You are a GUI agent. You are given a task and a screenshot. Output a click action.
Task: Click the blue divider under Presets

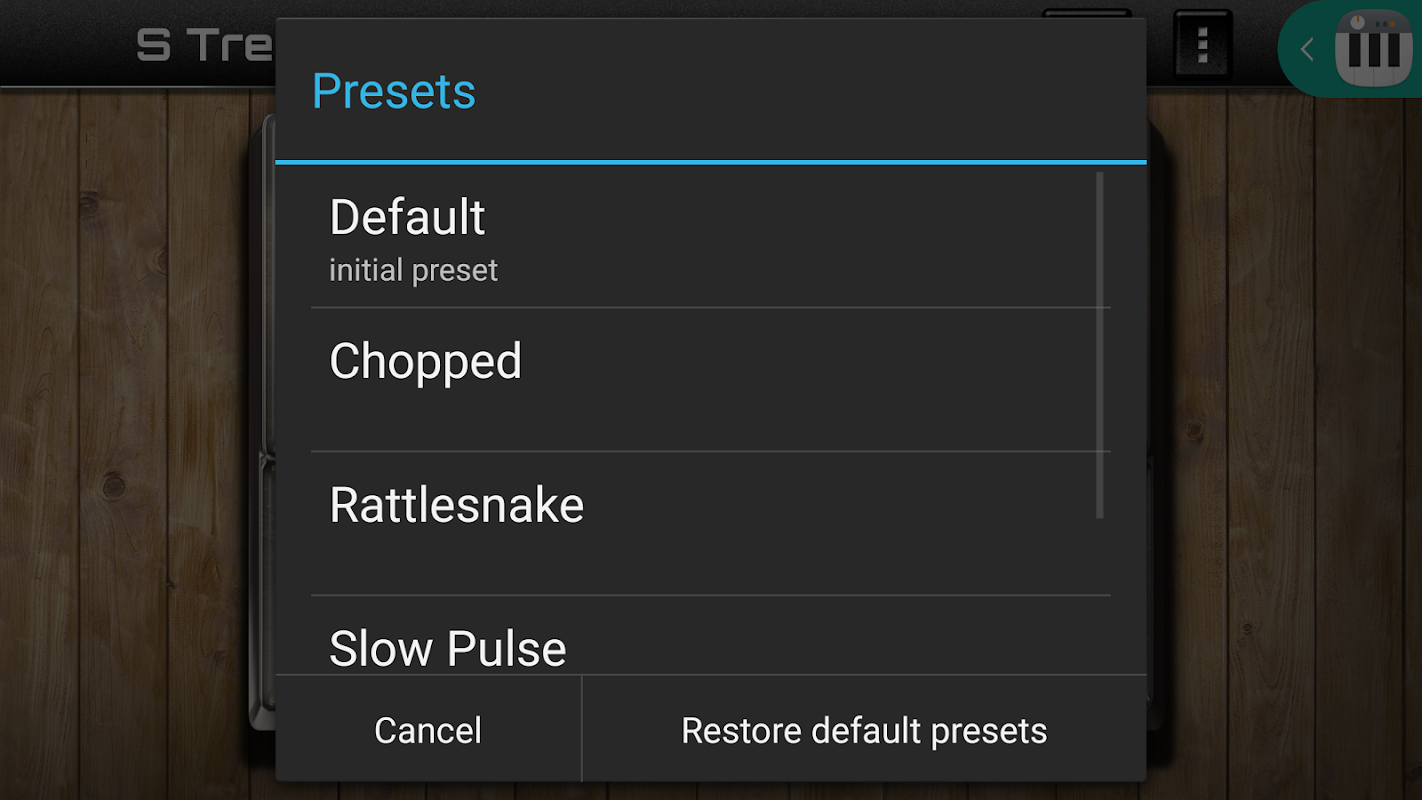[x=710, y=161]
